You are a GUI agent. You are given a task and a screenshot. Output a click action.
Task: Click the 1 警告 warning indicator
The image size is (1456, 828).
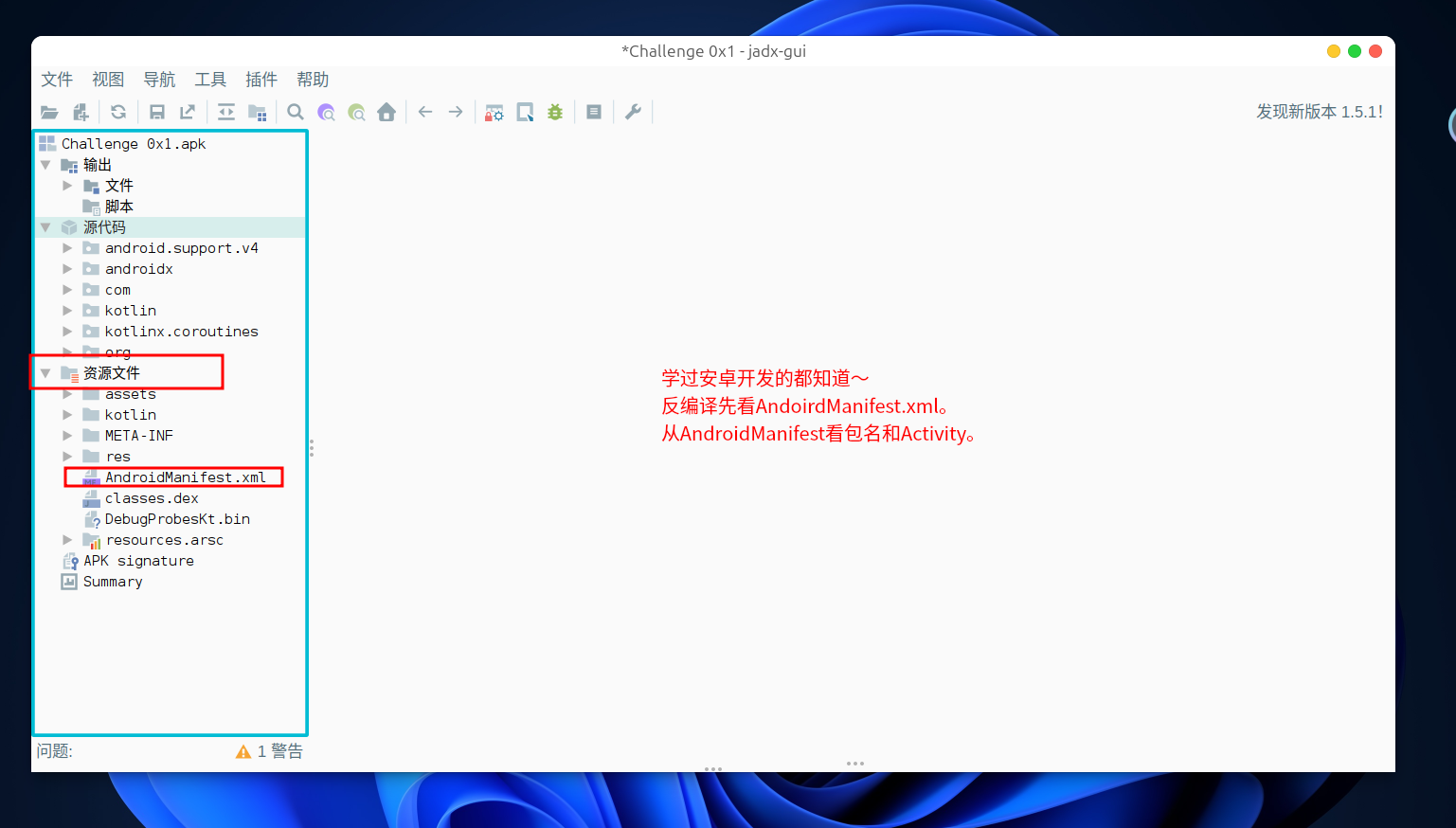[270, 751]
